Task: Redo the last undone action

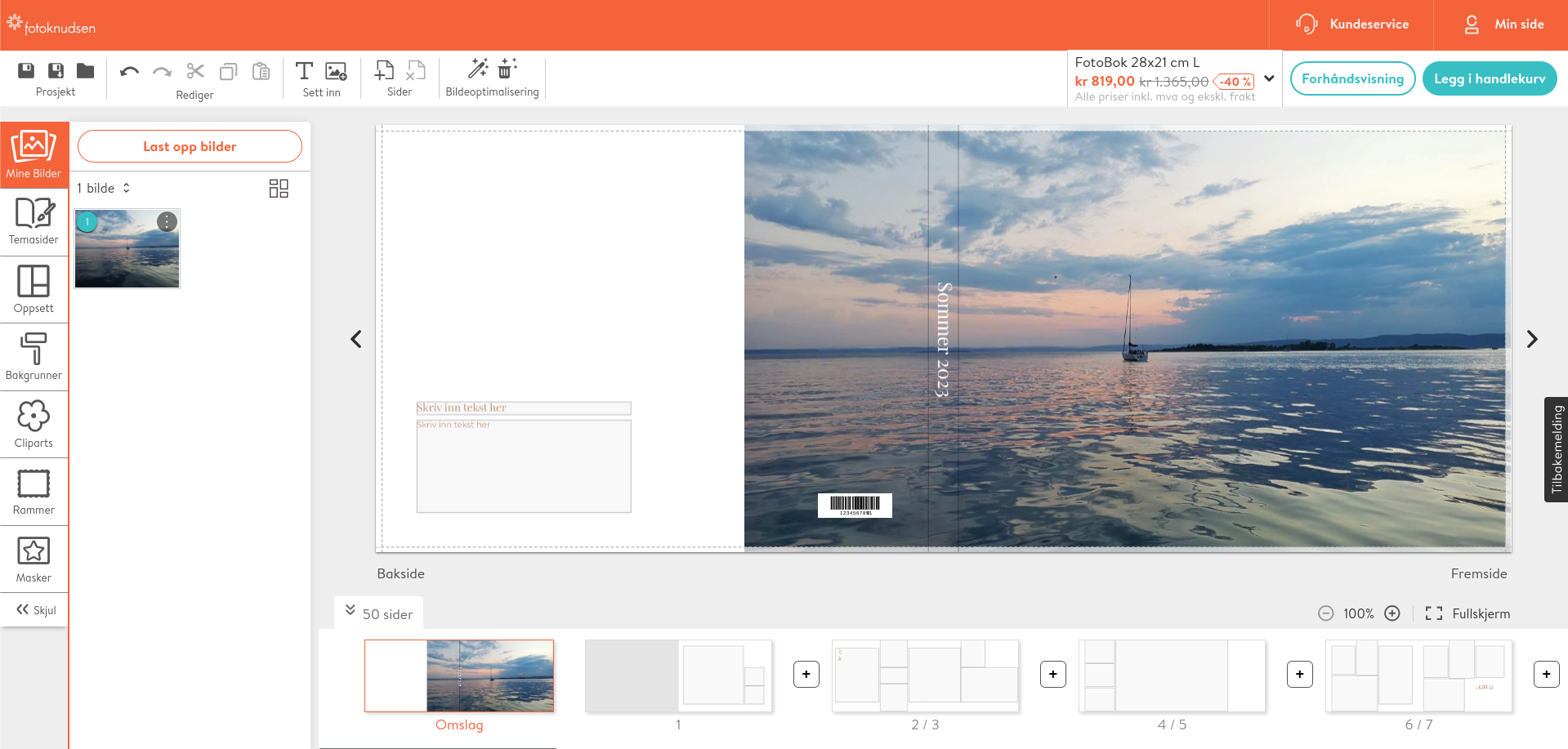Action: [162, 71]
